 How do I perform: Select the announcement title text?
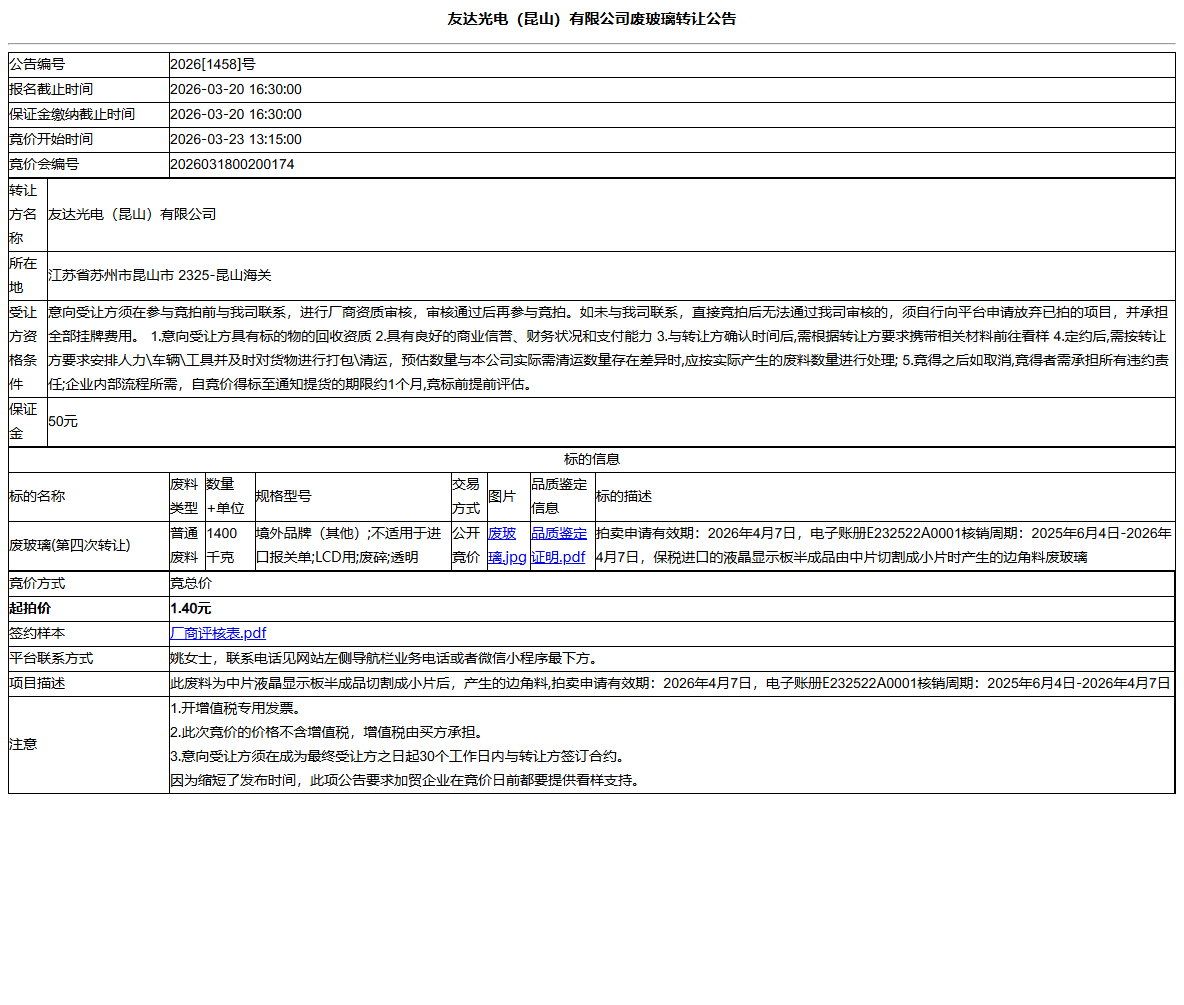(x=592, y=18)
